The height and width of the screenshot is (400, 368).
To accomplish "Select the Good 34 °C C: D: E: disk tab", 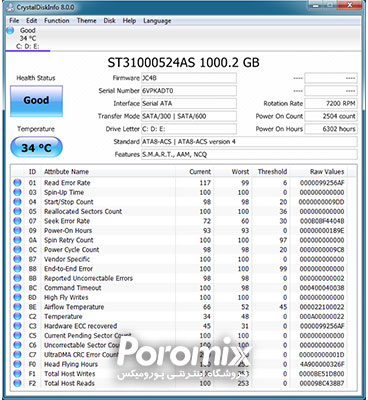I will pos(28,38).
